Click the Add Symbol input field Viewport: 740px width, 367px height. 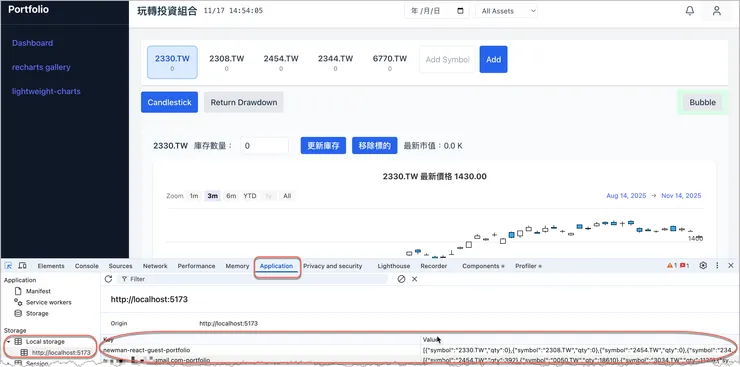447,59
